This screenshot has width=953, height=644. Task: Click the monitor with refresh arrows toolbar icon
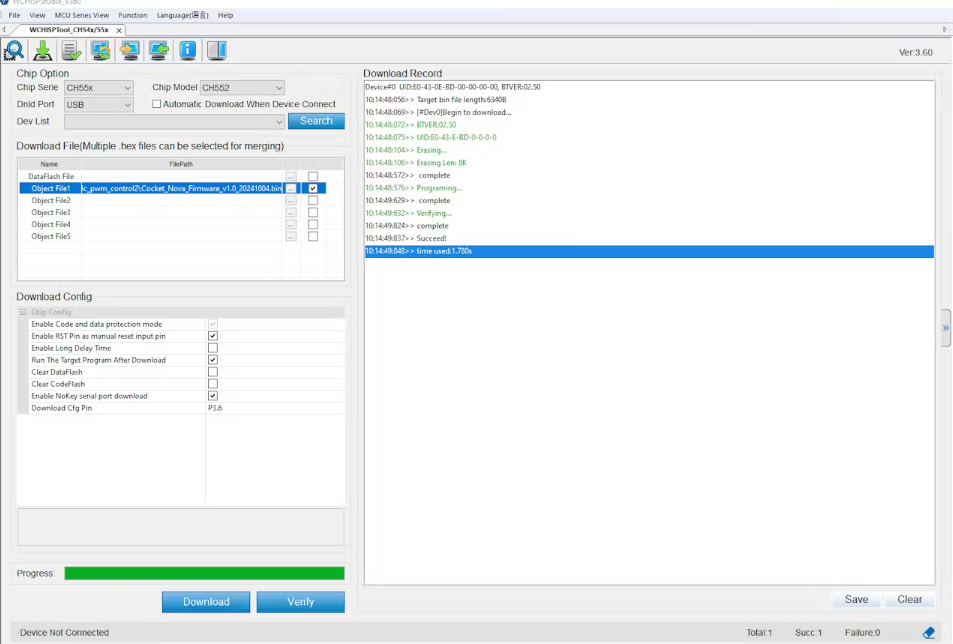(101, 50)
